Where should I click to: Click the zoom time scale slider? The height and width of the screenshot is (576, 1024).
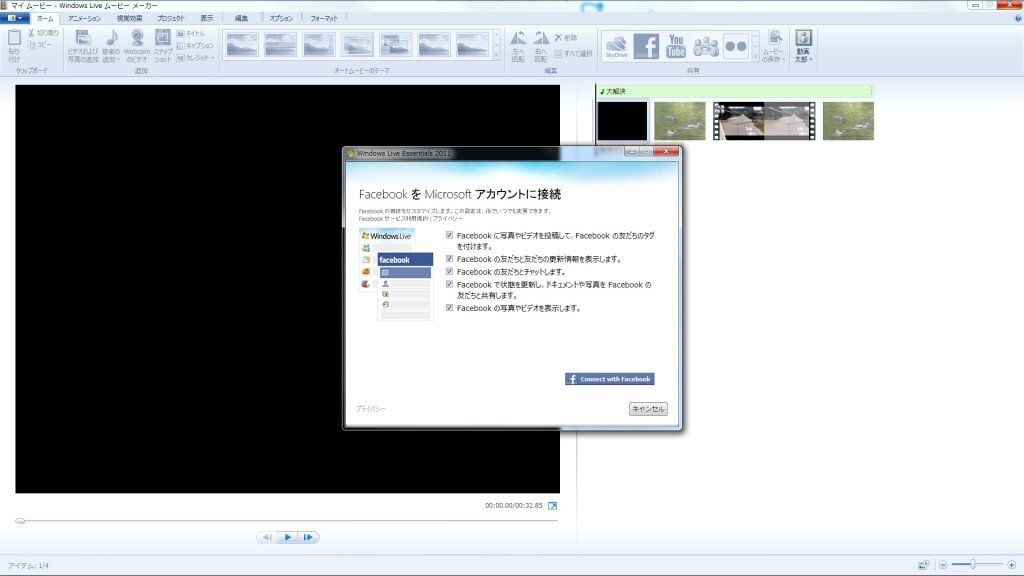[x=972, y=564]
